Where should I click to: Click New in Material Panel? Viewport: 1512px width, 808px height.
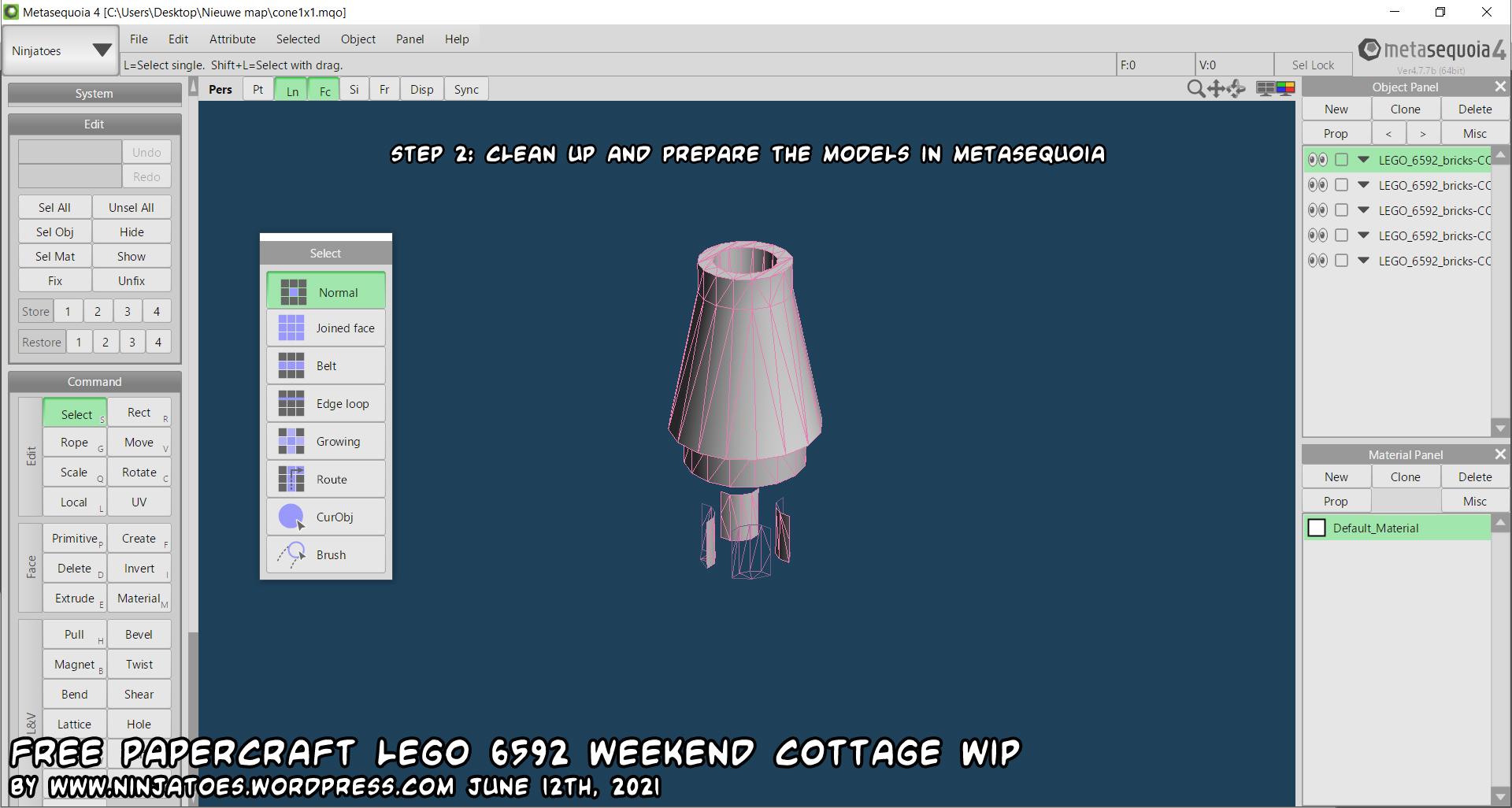pos(1336,476)
